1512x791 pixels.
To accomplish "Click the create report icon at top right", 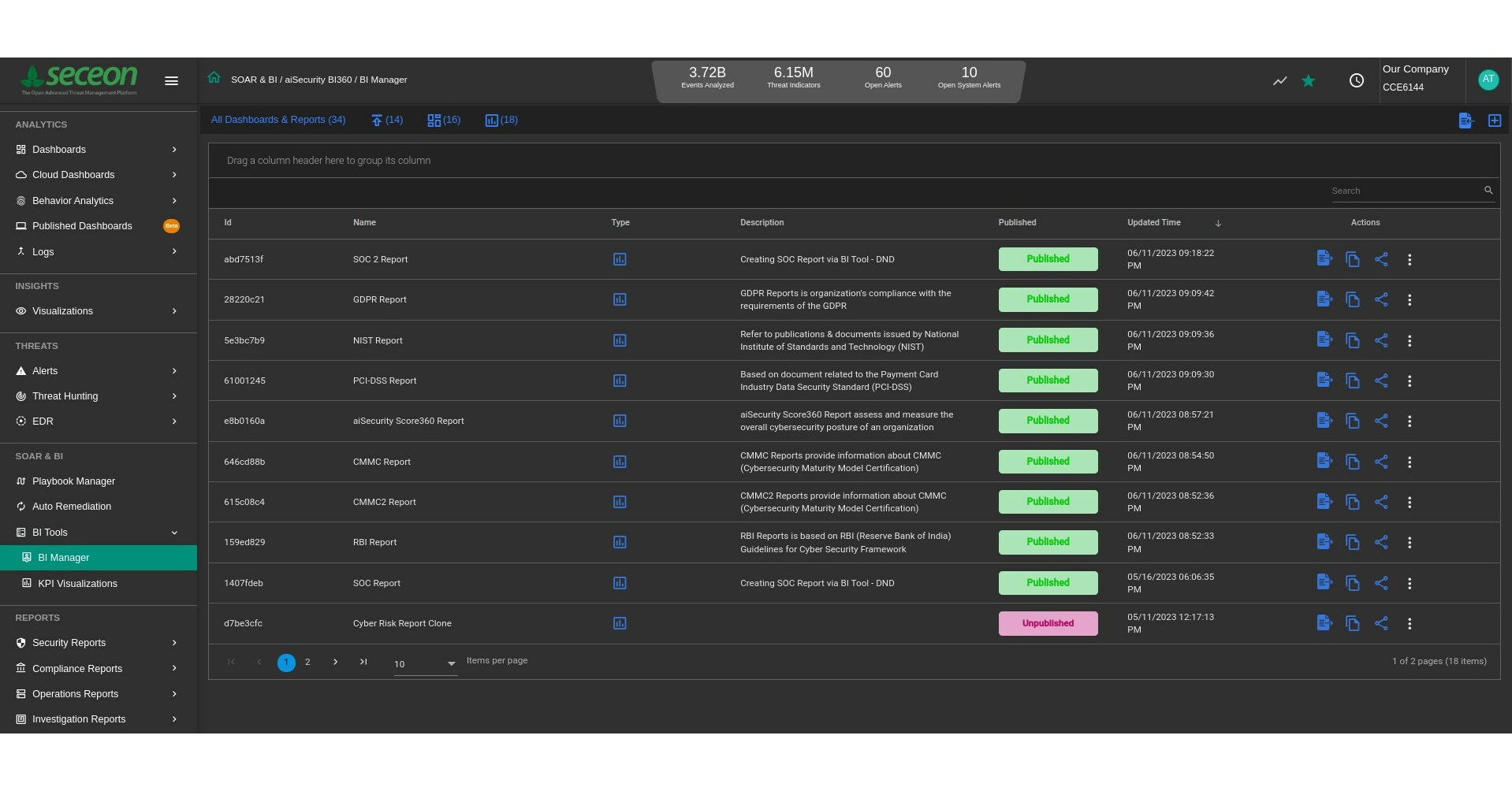I will tap(1465, 120).
